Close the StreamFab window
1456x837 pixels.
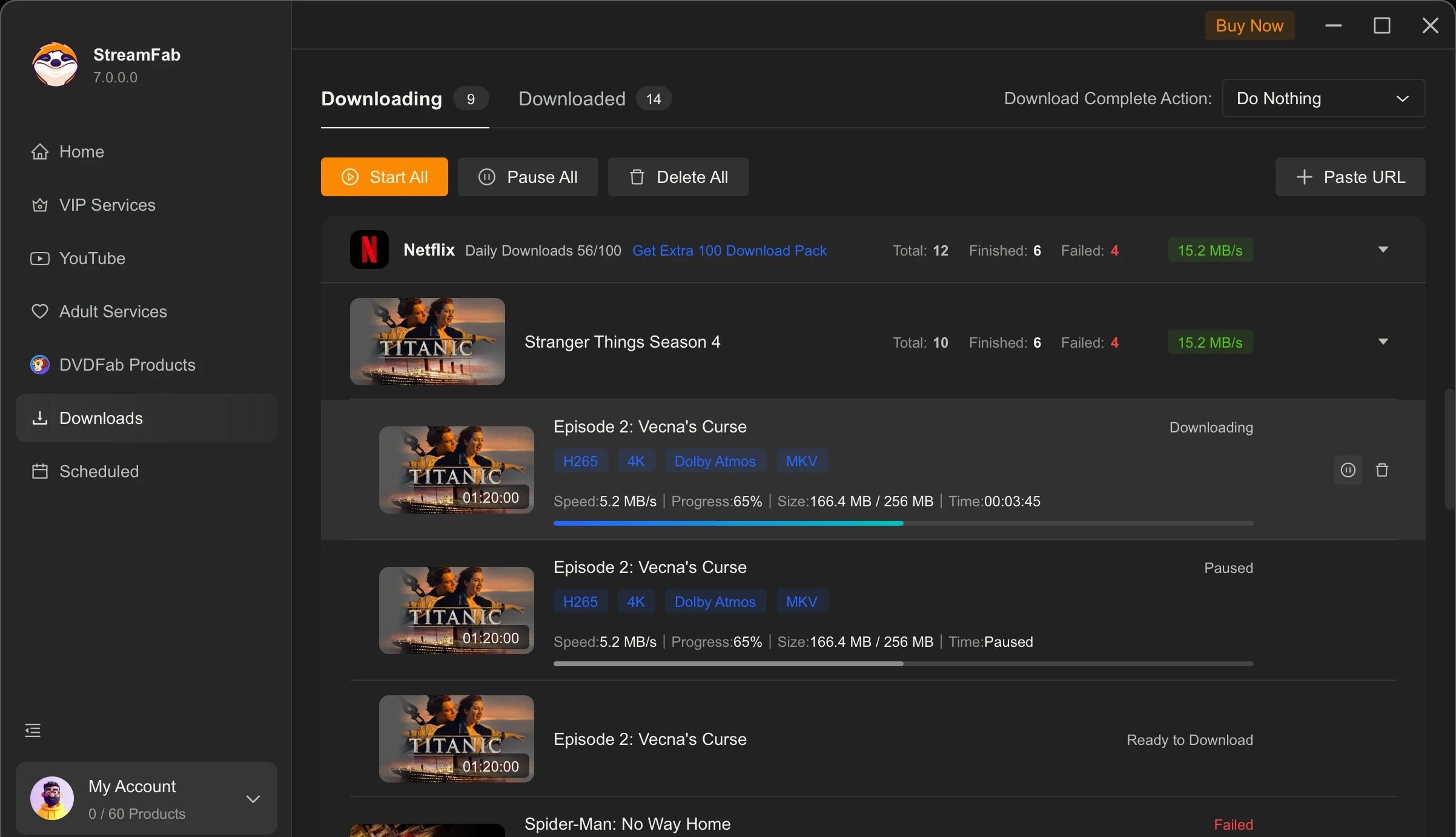tap(1431, 25)
